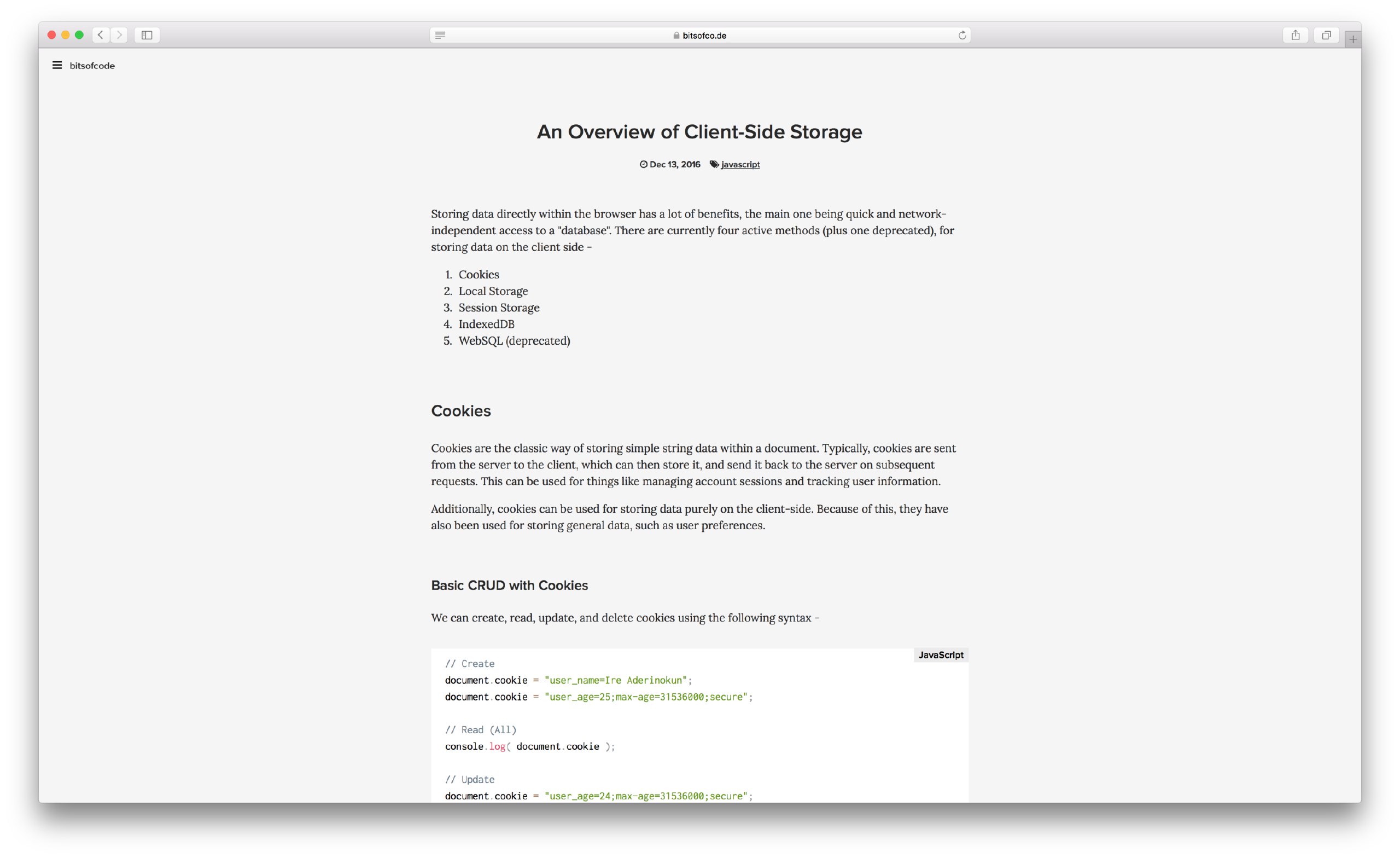Click the Basic CRUD with Cookies heading
Screen dimensions: 1400x858
click(x=509, y=585)
